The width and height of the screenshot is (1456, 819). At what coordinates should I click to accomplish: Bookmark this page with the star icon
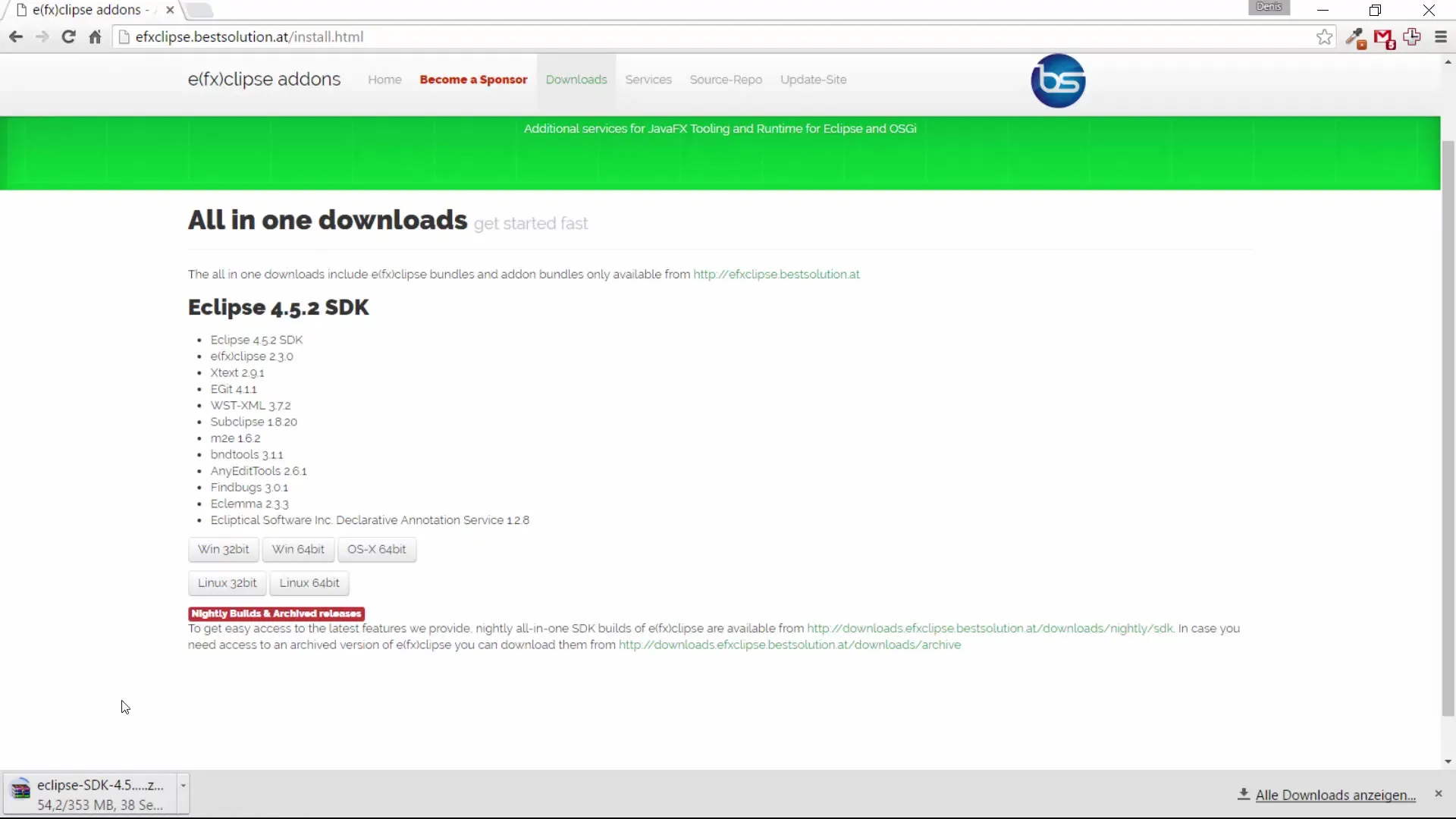click(1324, 36)
